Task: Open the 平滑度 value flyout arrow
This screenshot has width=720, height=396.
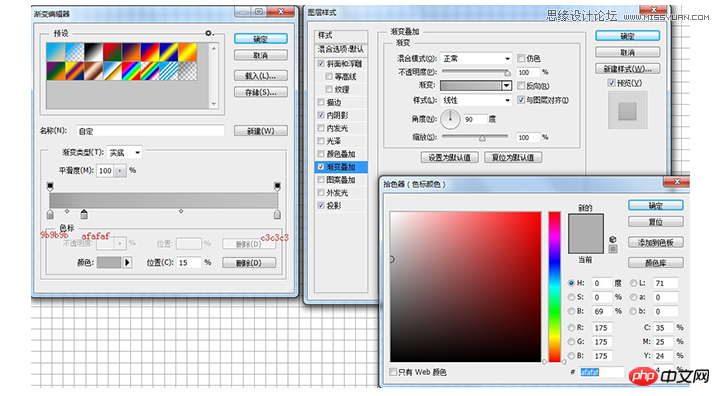Action: pos(120,170)
